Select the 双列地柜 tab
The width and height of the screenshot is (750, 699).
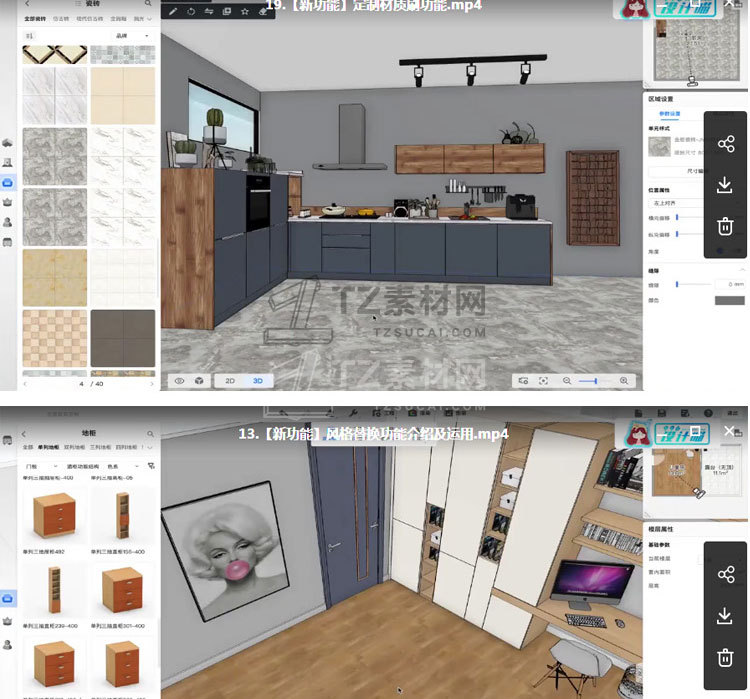(74, 447)
